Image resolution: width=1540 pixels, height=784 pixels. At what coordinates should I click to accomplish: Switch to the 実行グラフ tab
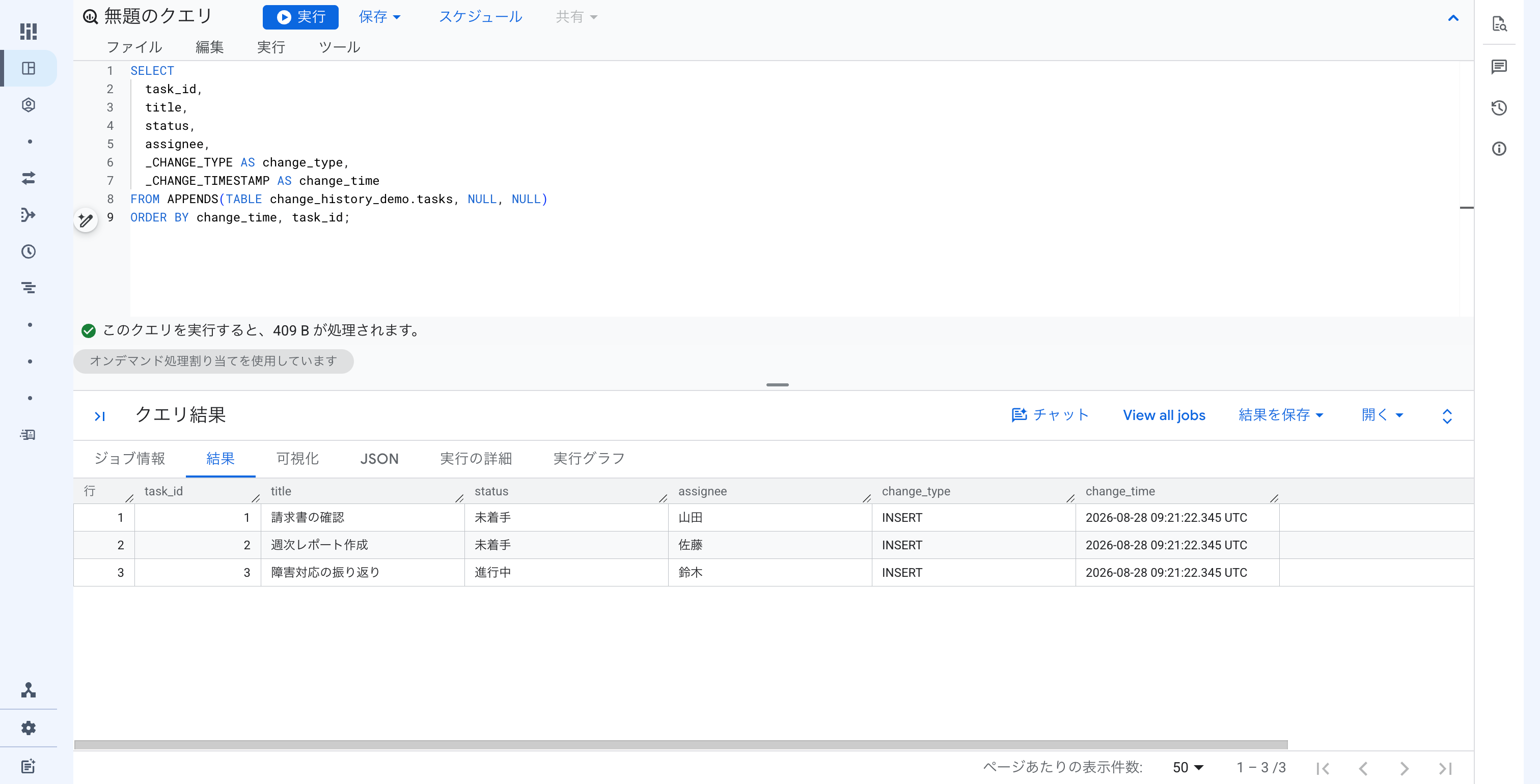(x=589, y=458)
